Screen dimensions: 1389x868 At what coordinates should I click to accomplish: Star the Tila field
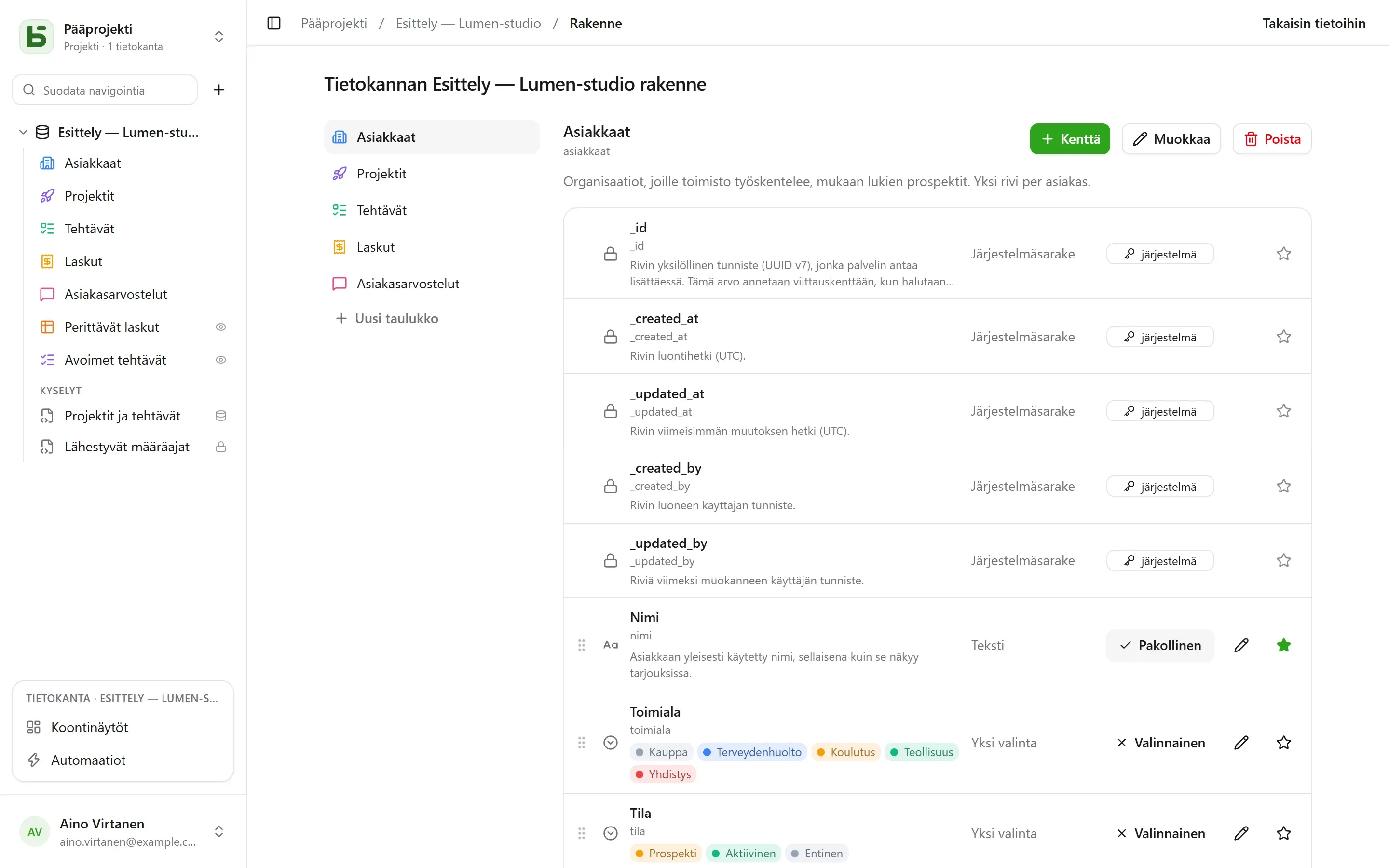point(1283,833)
